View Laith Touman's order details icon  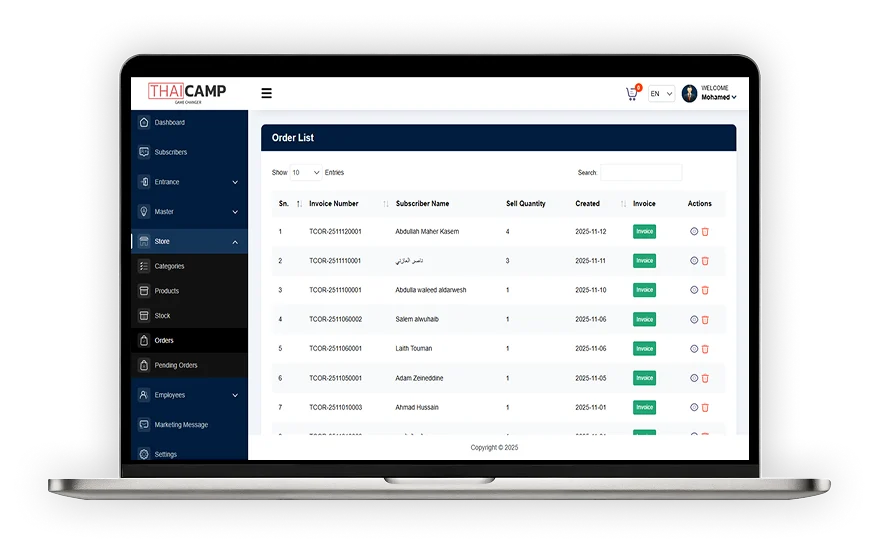pos(694,349)
